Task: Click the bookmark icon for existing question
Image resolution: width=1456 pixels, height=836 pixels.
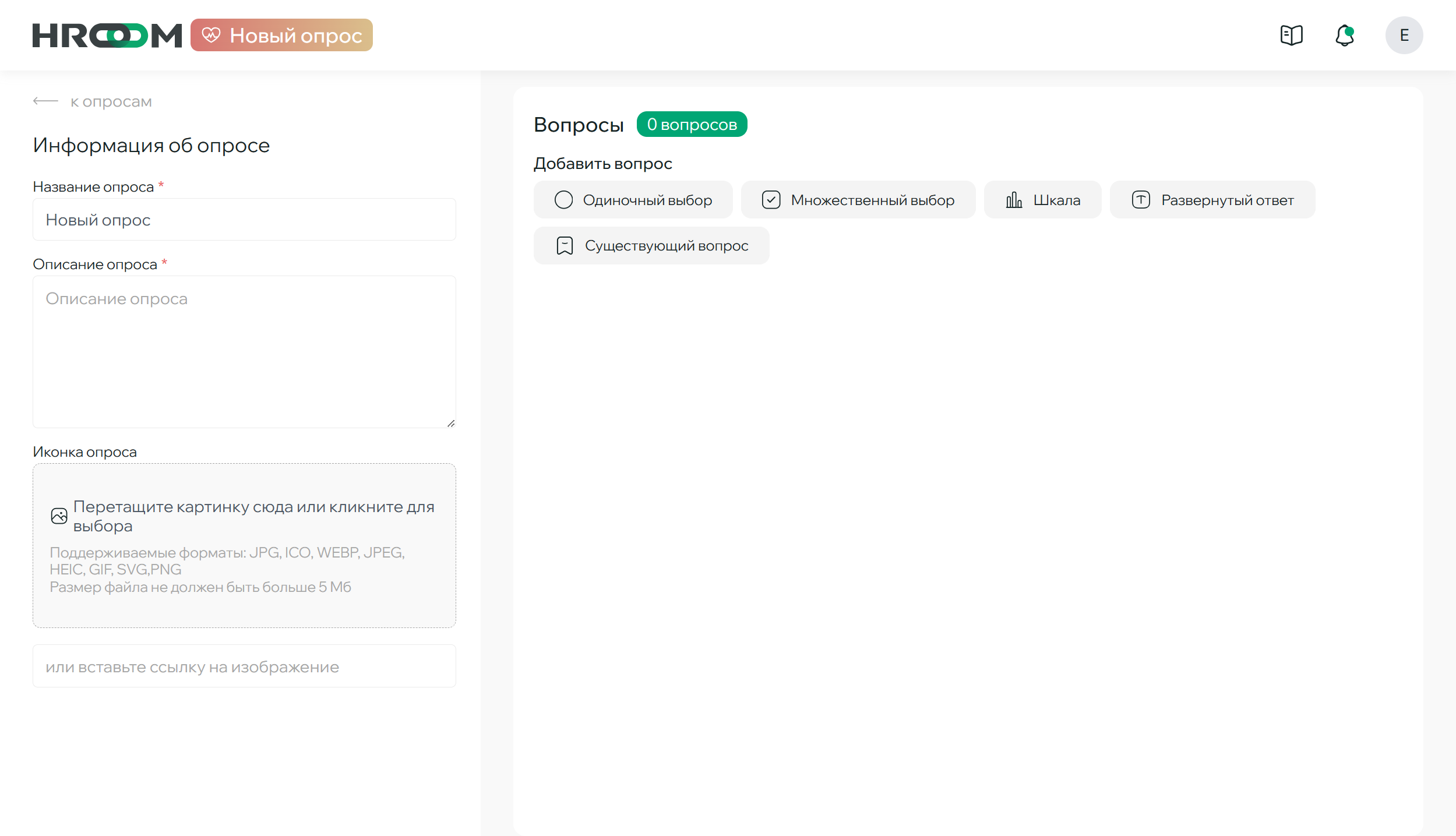Action: coord(565,246)
